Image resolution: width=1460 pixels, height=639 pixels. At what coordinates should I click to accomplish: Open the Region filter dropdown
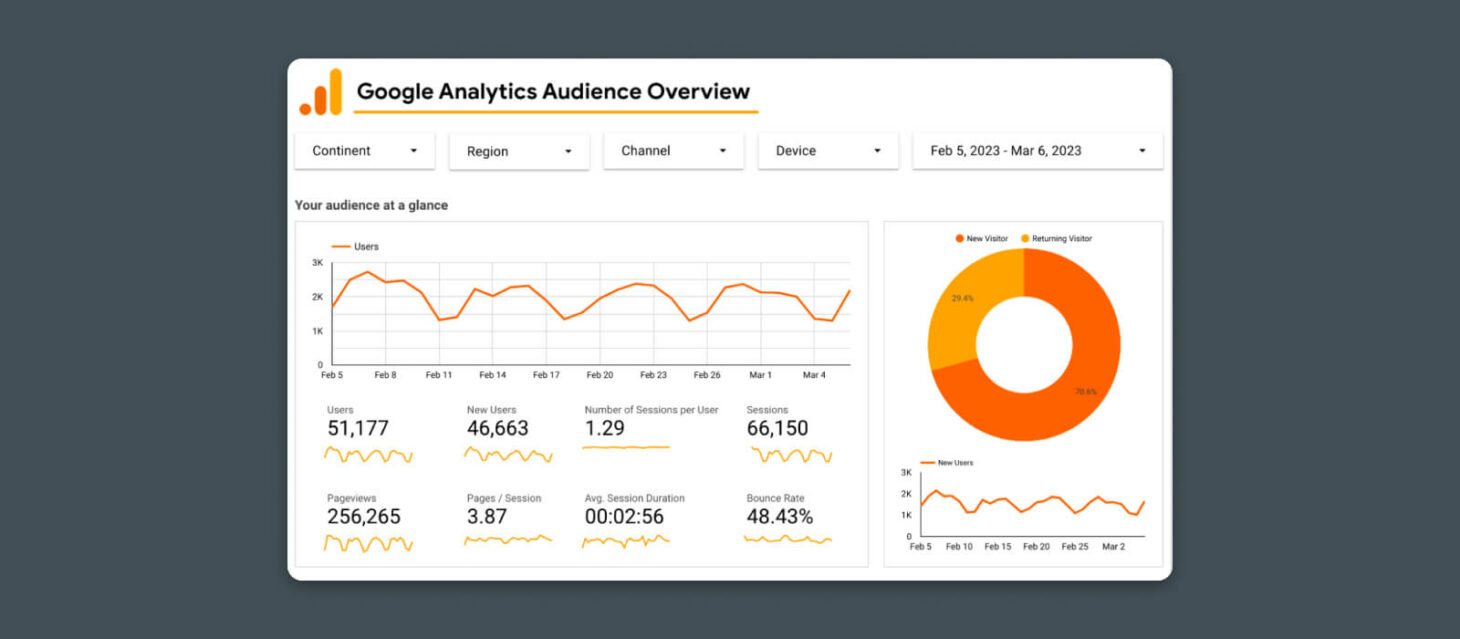pos(519,150)
